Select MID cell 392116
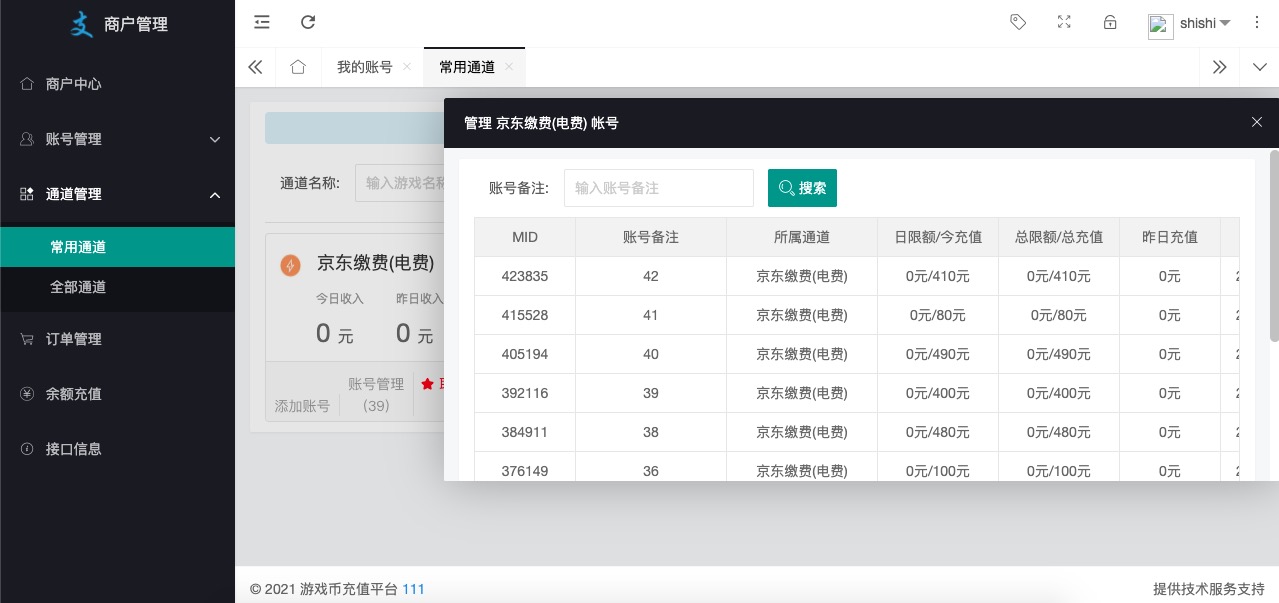This screenshot has width=1279, height=603. (525, 393)
